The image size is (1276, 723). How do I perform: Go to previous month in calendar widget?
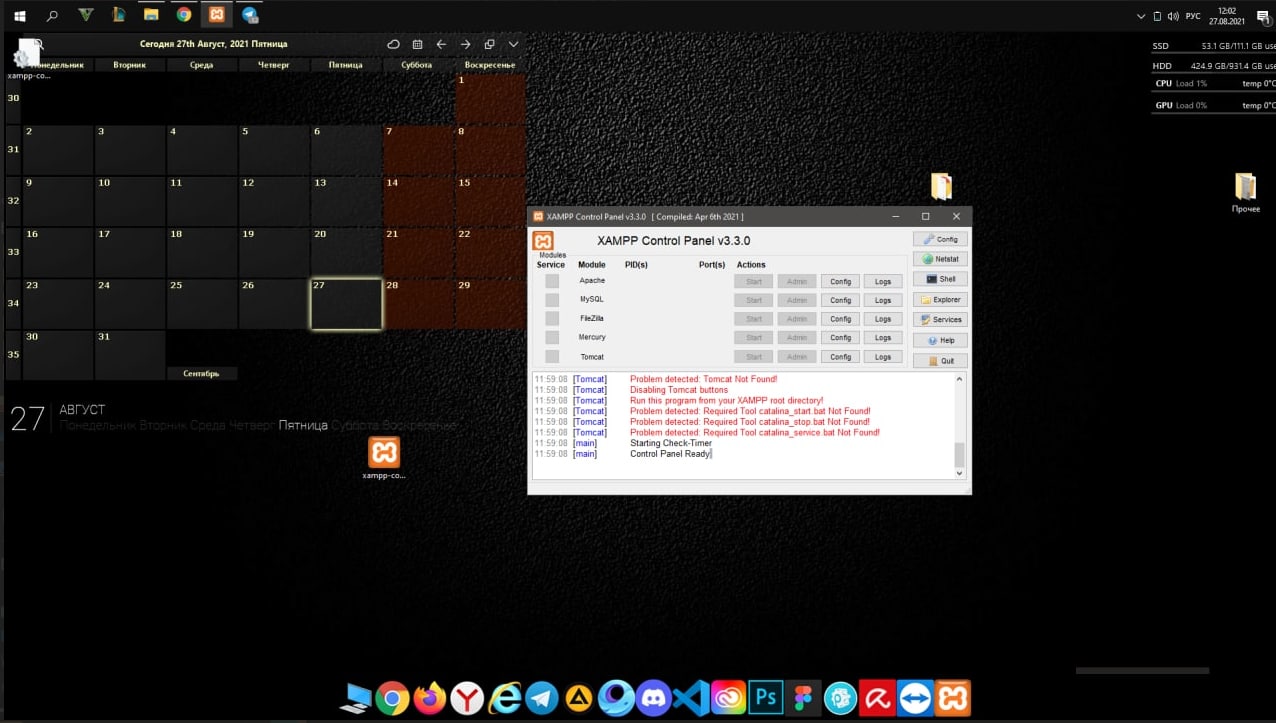441,44
